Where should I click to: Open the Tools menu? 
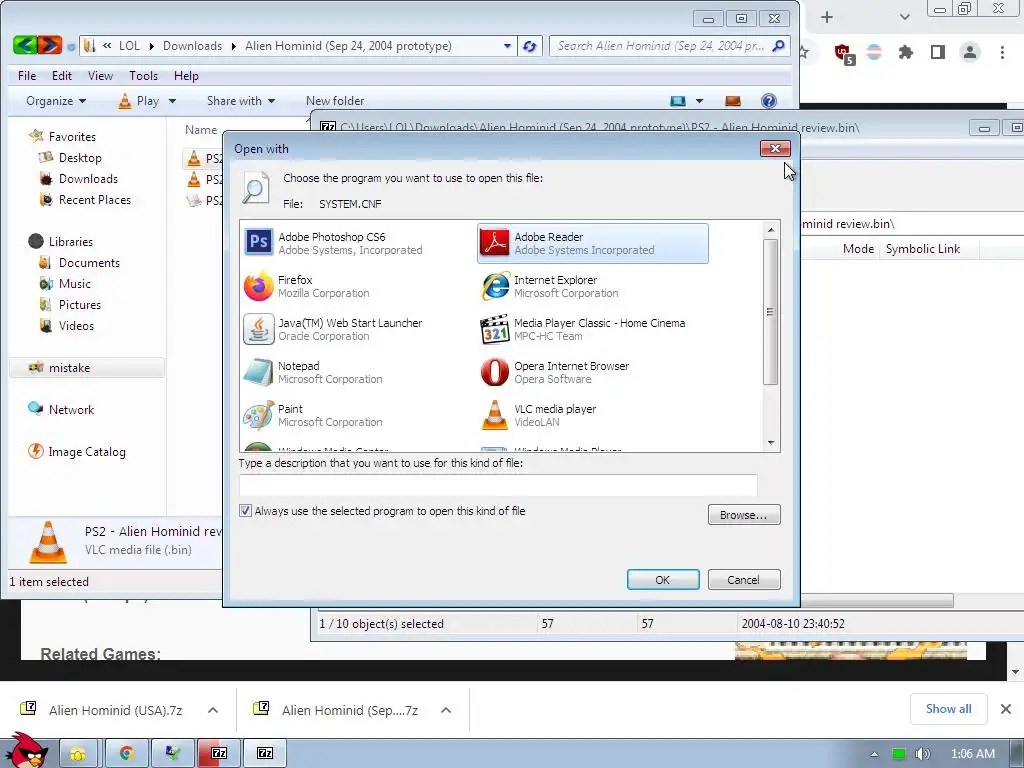(x=144, y=76)
